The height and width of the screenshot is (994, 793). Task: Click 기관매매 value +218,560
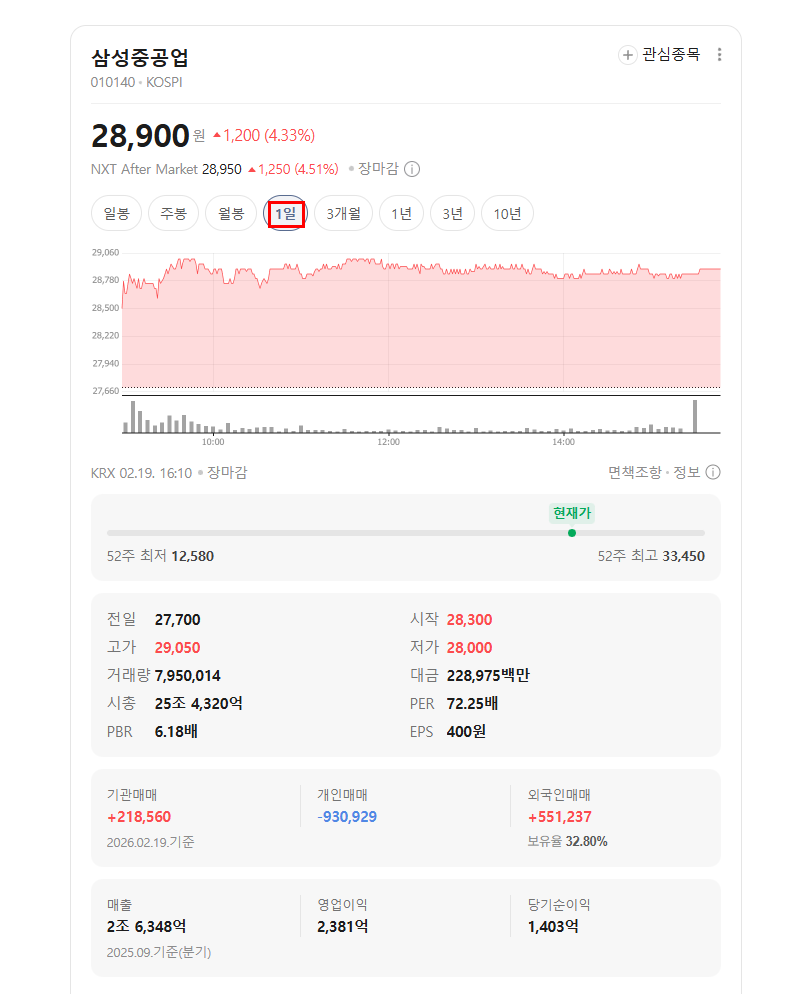click(x=139, y=816)
